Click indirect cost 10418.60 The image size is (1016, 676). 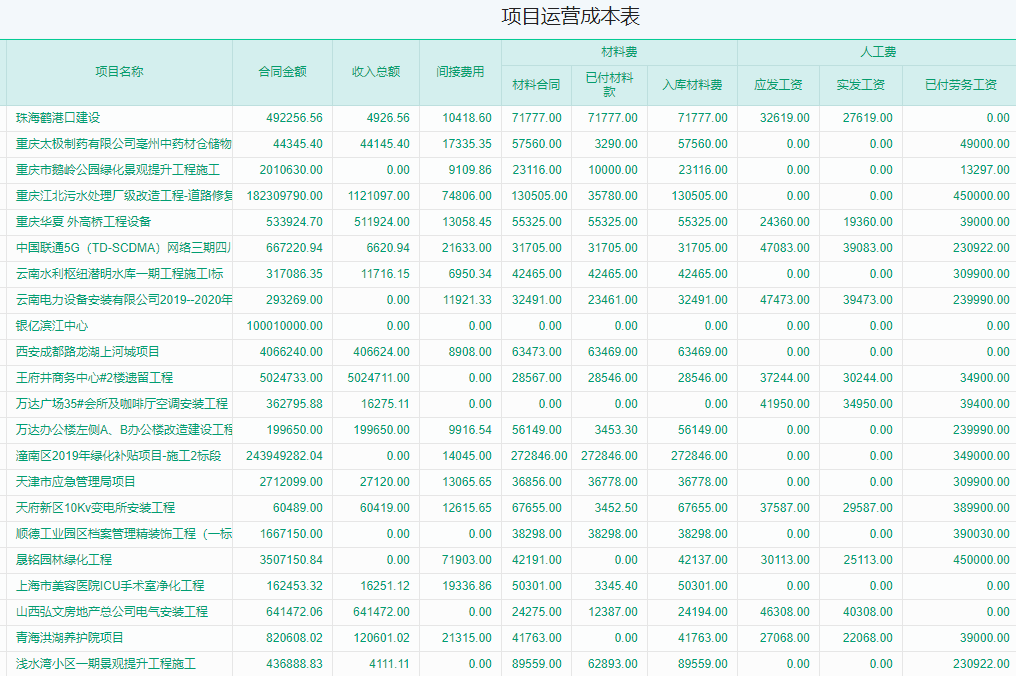[467, 118]
